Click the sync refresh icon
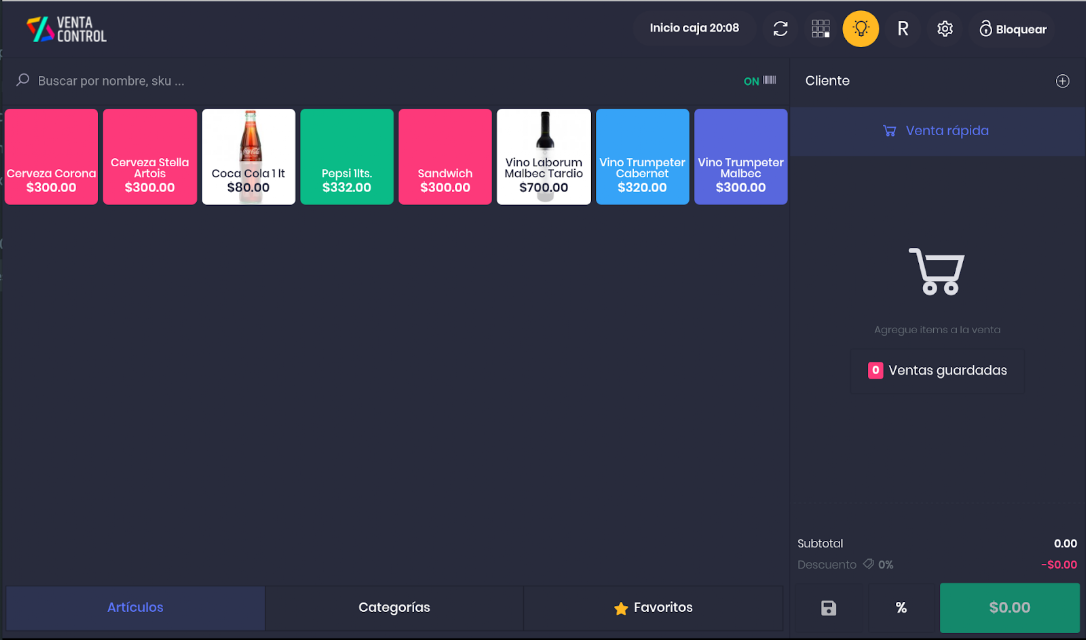This screenshot has width=1086, height=640. pos(781,28)
